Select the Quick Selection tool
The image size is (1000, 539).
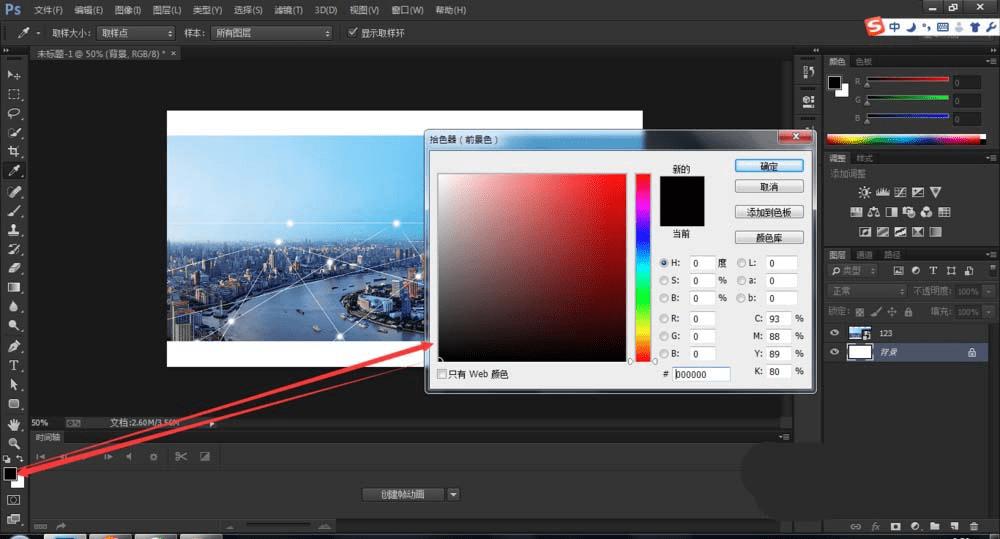pyautogui.click(x=13, y=133)
